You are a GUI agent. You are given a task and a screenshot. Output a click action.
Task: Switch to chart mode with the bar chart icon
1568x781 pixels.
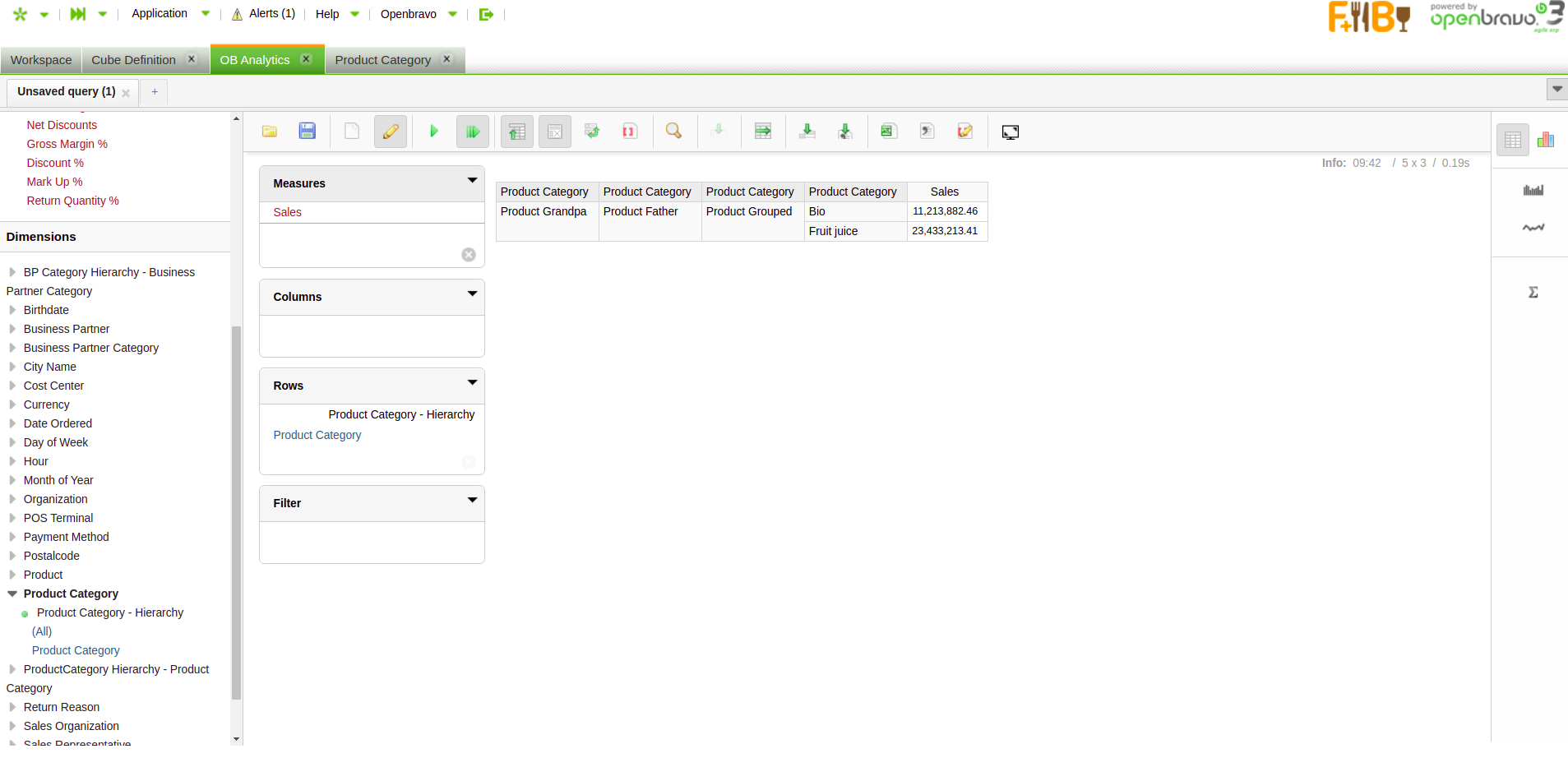point(1546,140)
